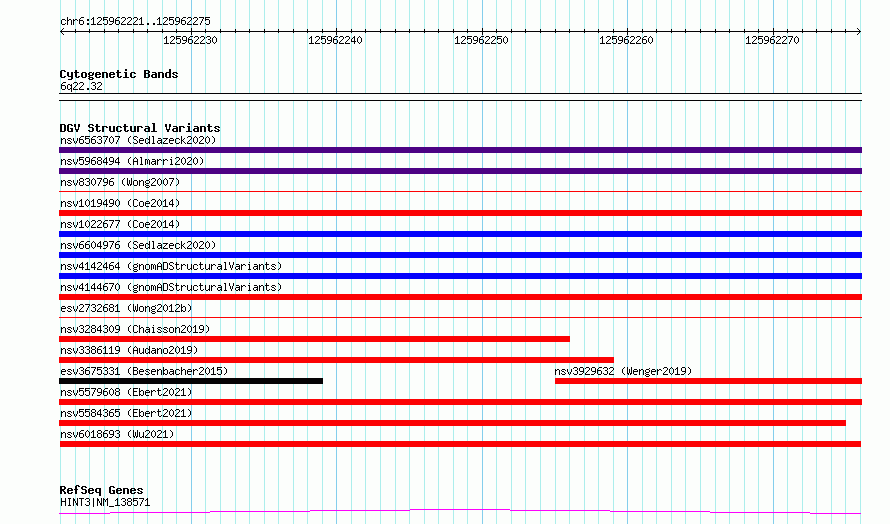Click the red bar for nsv3929632

coord(708,381)
